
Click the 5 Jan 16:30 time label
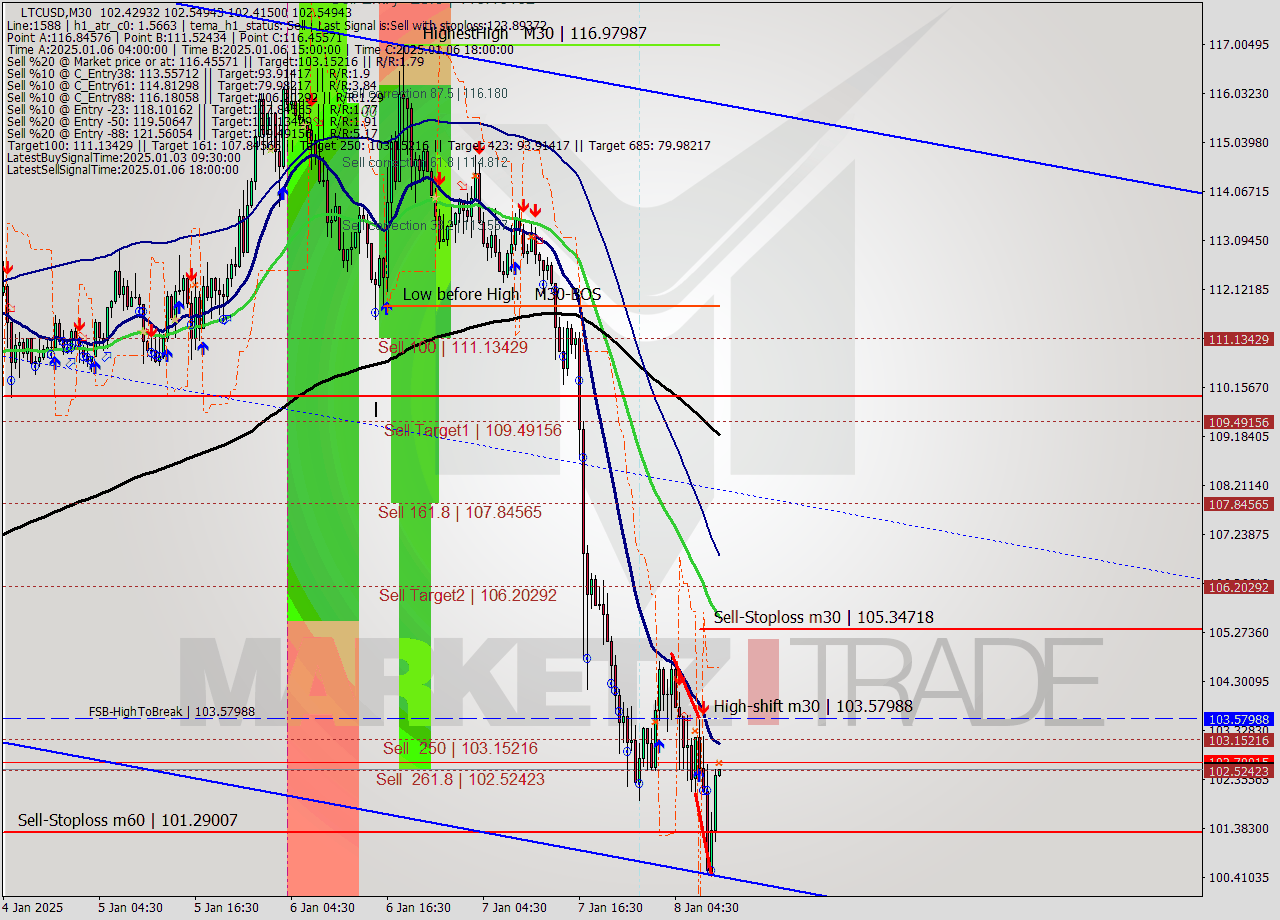coord(227,908)
